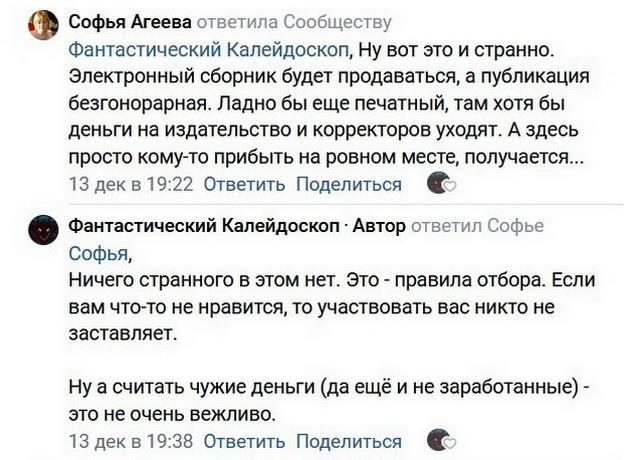This screenshot has width=624, height=460.
Task: Click the 'Сообществу' reply target link
Action: pyautogui.click(x=338, y=22)
